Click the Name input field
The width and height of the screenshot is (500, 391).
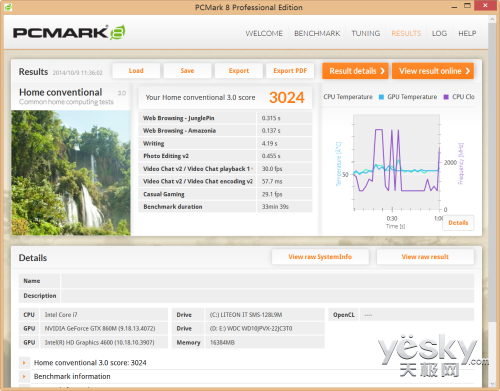267,281
